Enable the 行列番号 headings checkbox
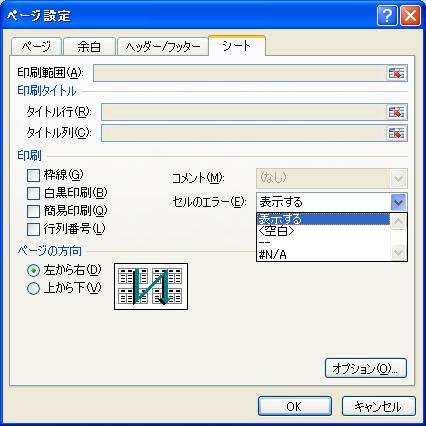 33,229
